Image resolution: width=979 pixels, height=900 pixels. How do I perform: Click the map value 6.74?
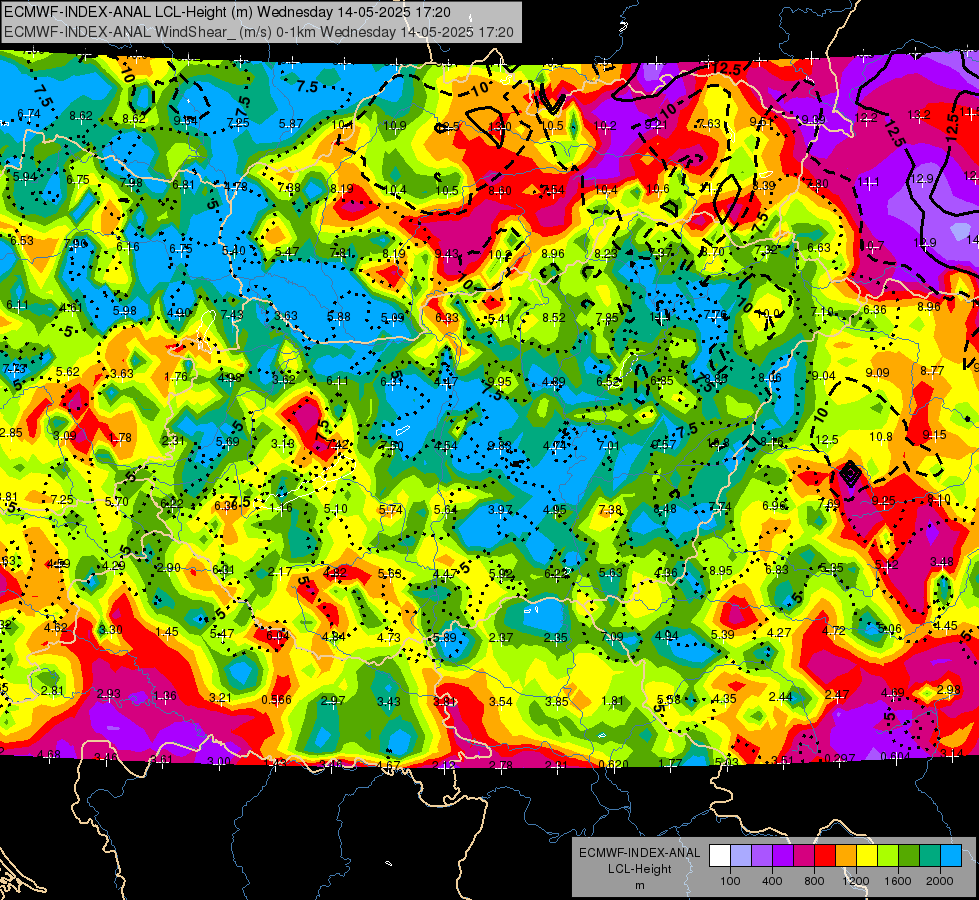[29, 114]
